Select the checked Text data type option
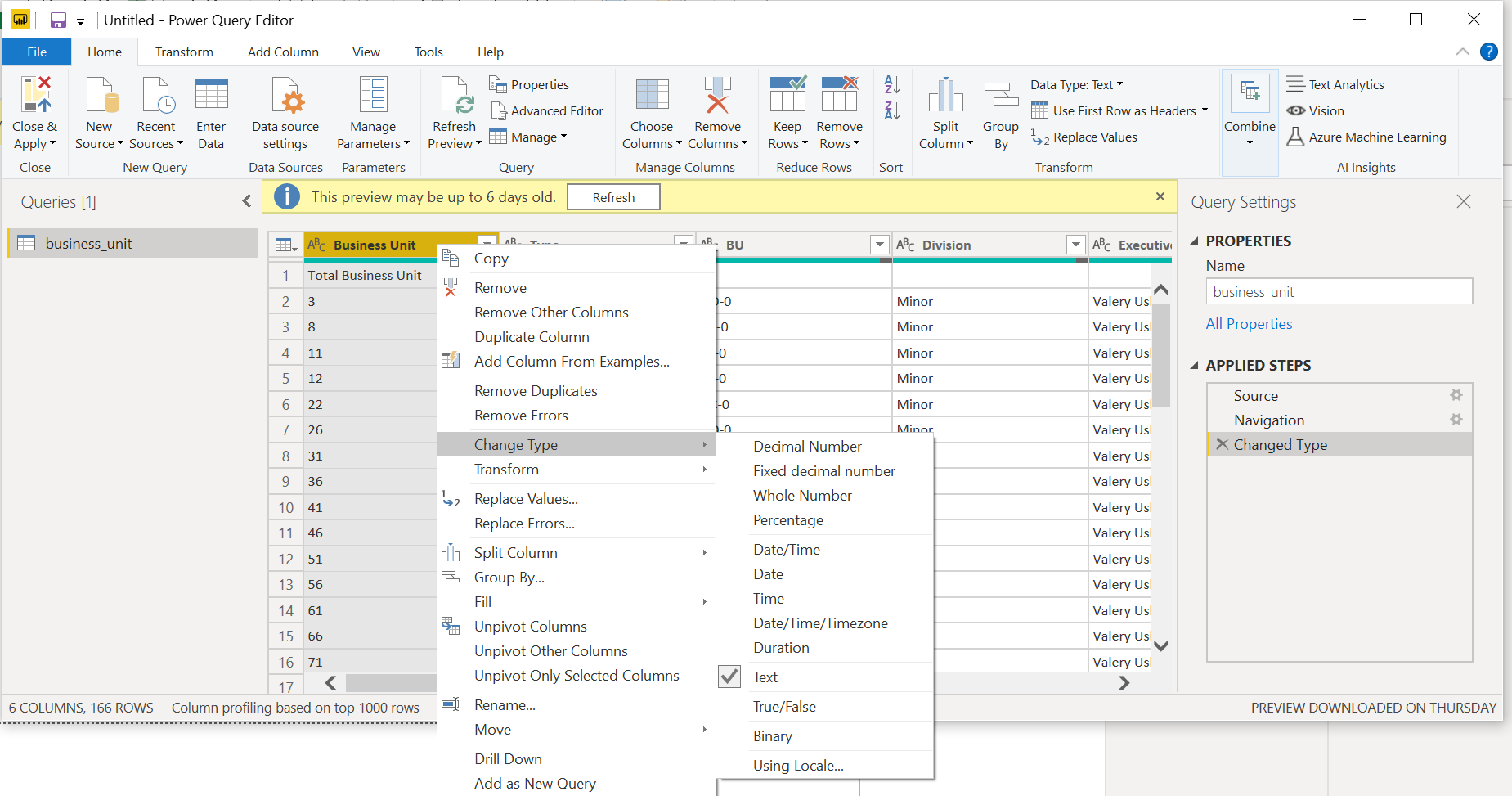This screenshot has height=796, width=1512. point(765,677)
